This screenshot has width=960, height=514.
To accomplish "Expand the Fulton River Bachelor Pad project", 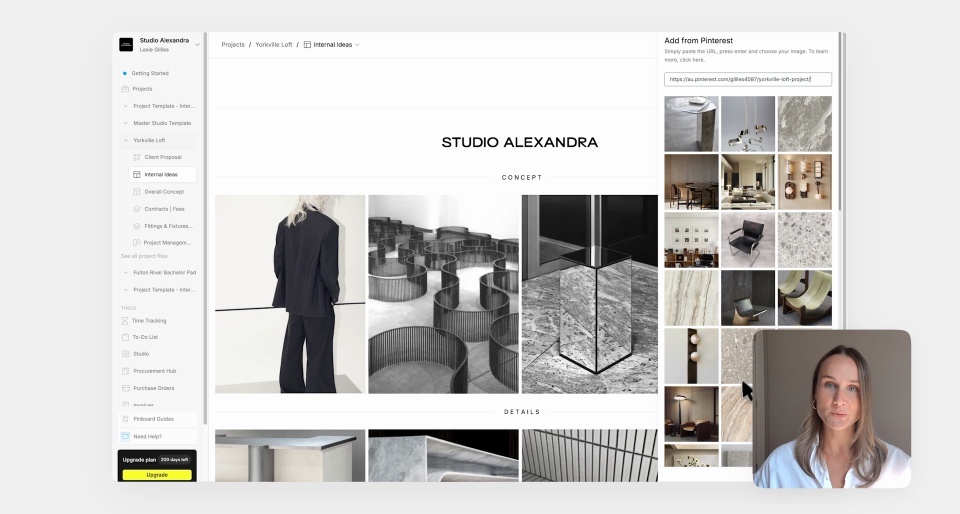I will click(126, 272).
